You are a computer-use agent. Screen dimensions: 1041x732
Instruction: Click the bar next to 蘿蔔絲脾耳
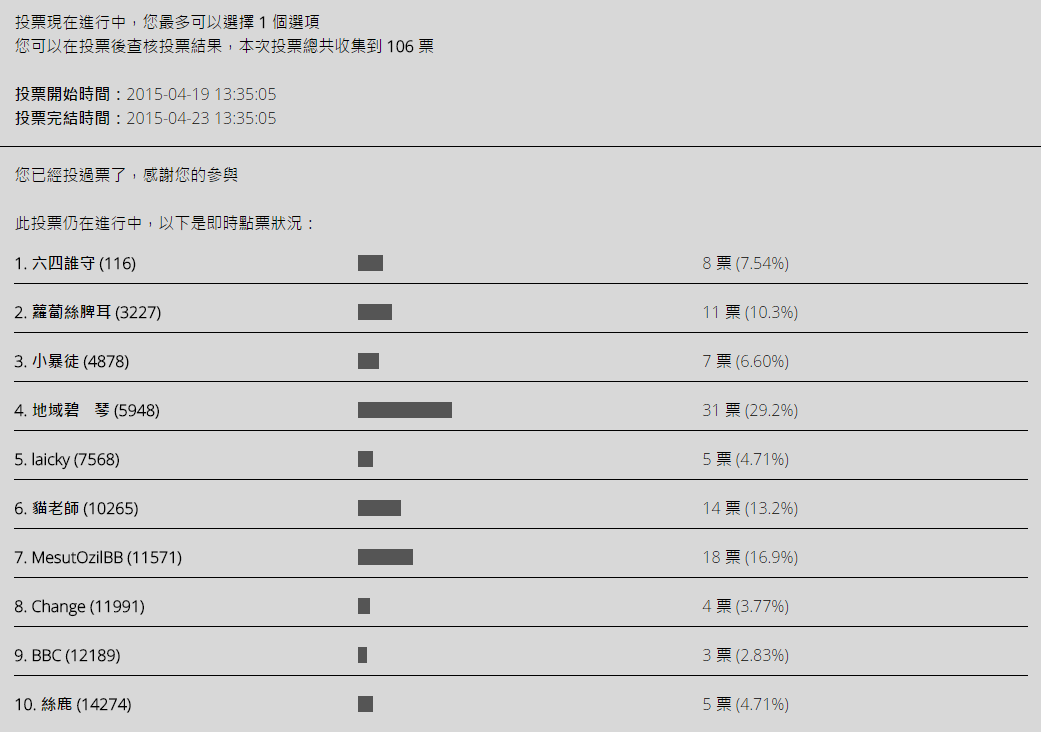coord(375,312)
